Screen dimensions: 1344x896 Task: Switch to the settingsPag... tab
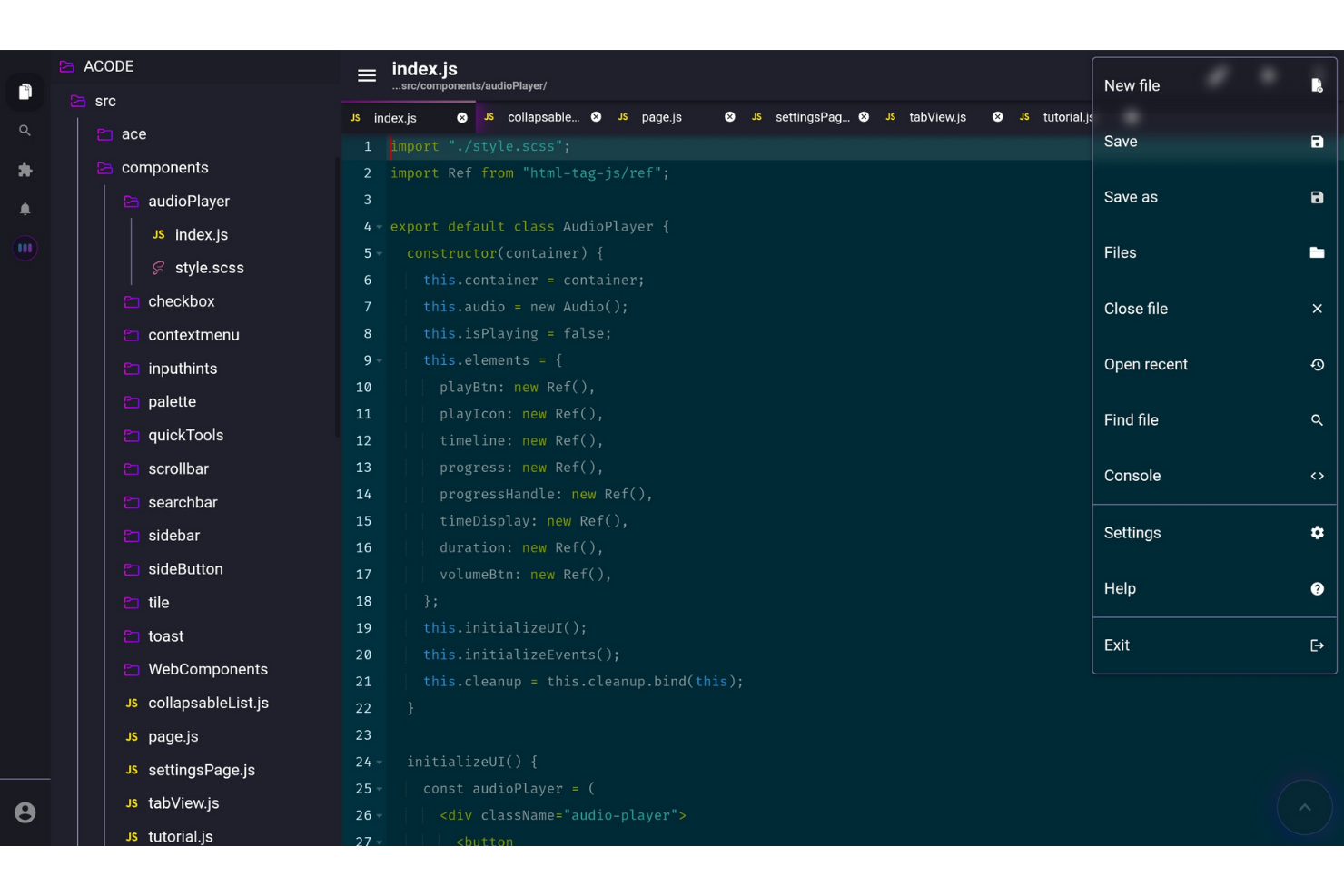coord(812,116)
